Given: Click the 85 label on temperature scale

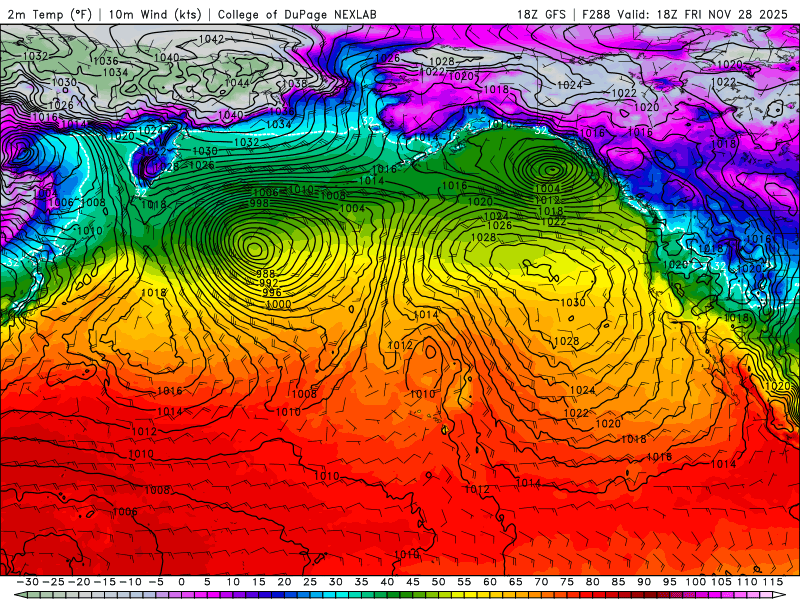Looking at the screenshot, I should 618,582.
